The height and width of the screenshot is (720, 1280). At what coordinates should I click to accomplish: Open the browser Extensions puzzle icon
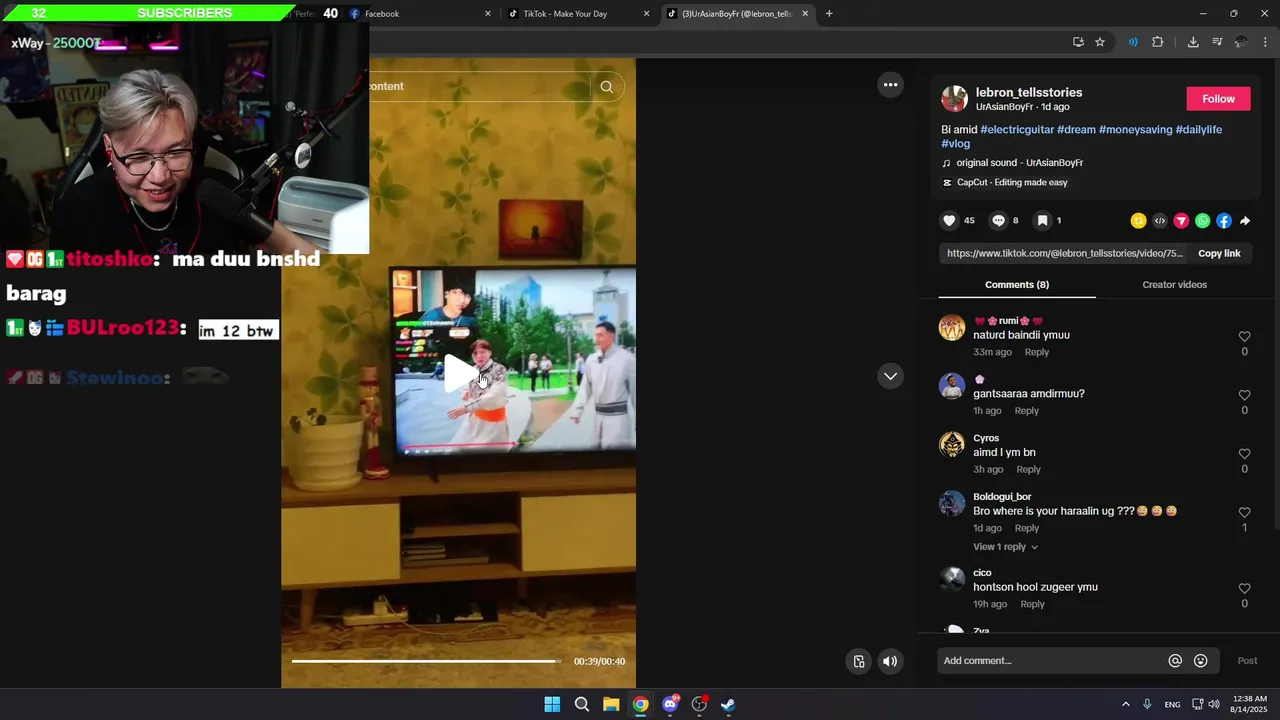(1158, 42)
